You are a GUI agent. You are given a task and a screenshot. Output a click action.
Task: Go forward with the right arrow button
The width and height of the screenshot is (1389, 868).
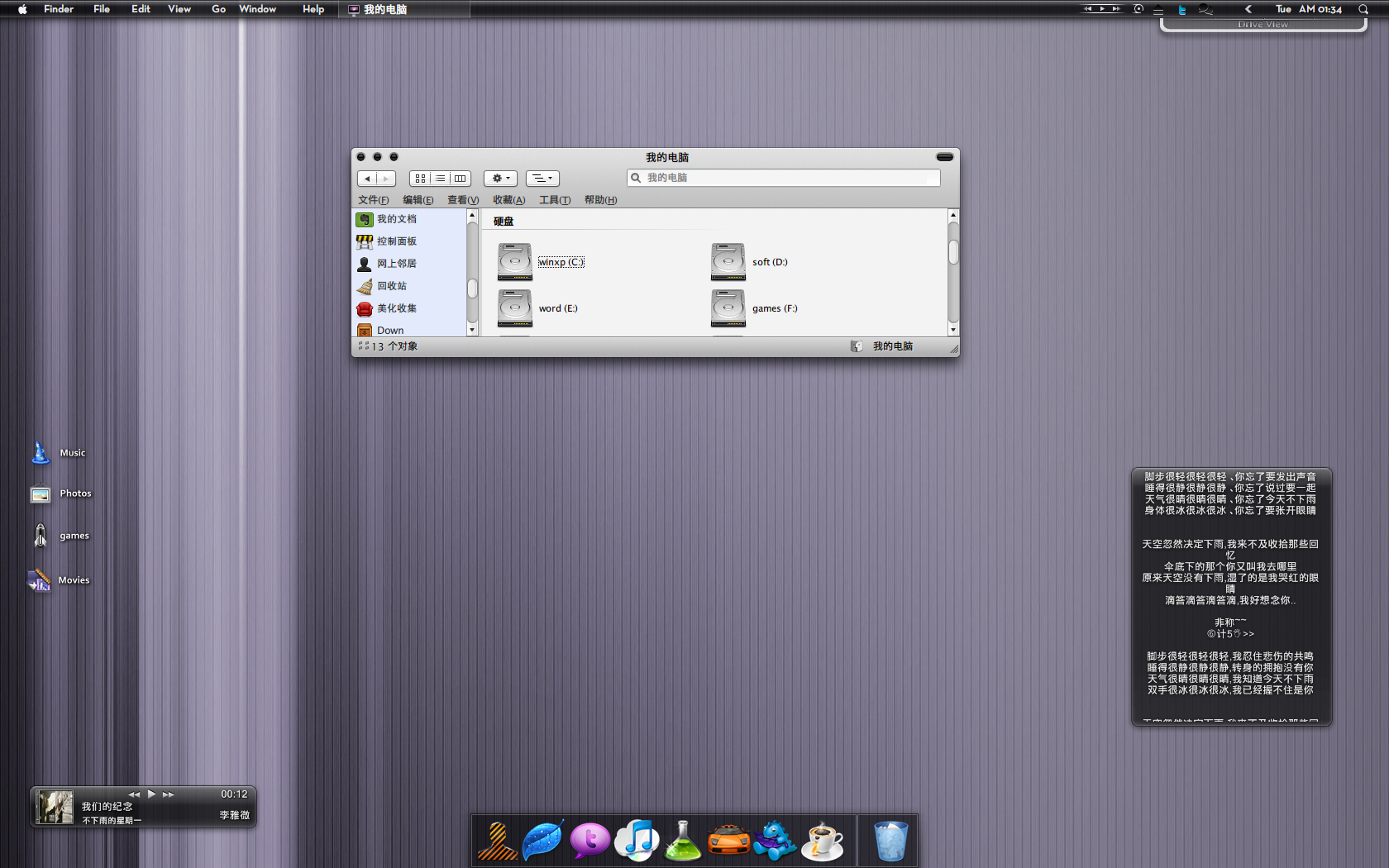coord(386,179)
